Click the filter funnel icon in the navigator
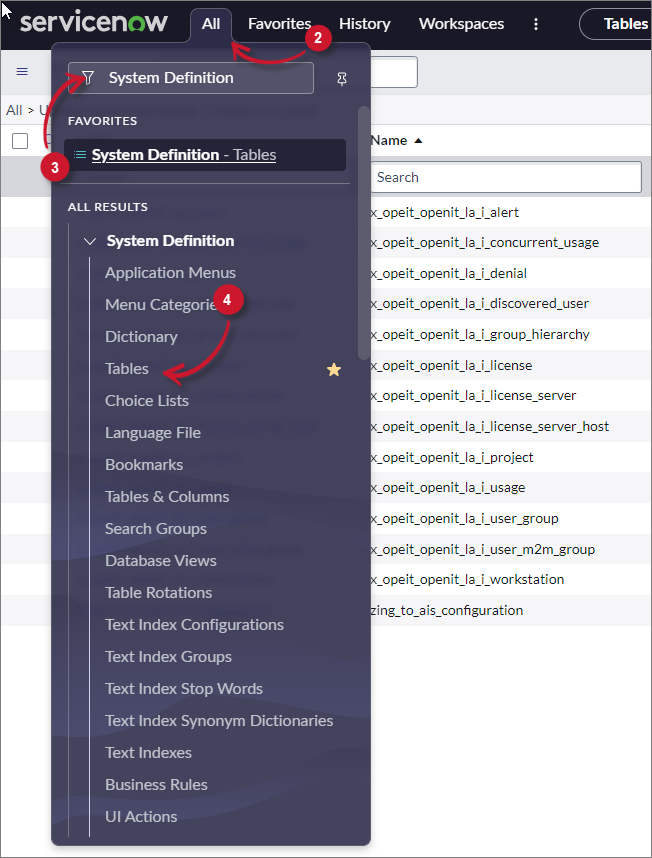Image resolution: width=652 pixels, height=858 pixels. (x=88, y=78)
